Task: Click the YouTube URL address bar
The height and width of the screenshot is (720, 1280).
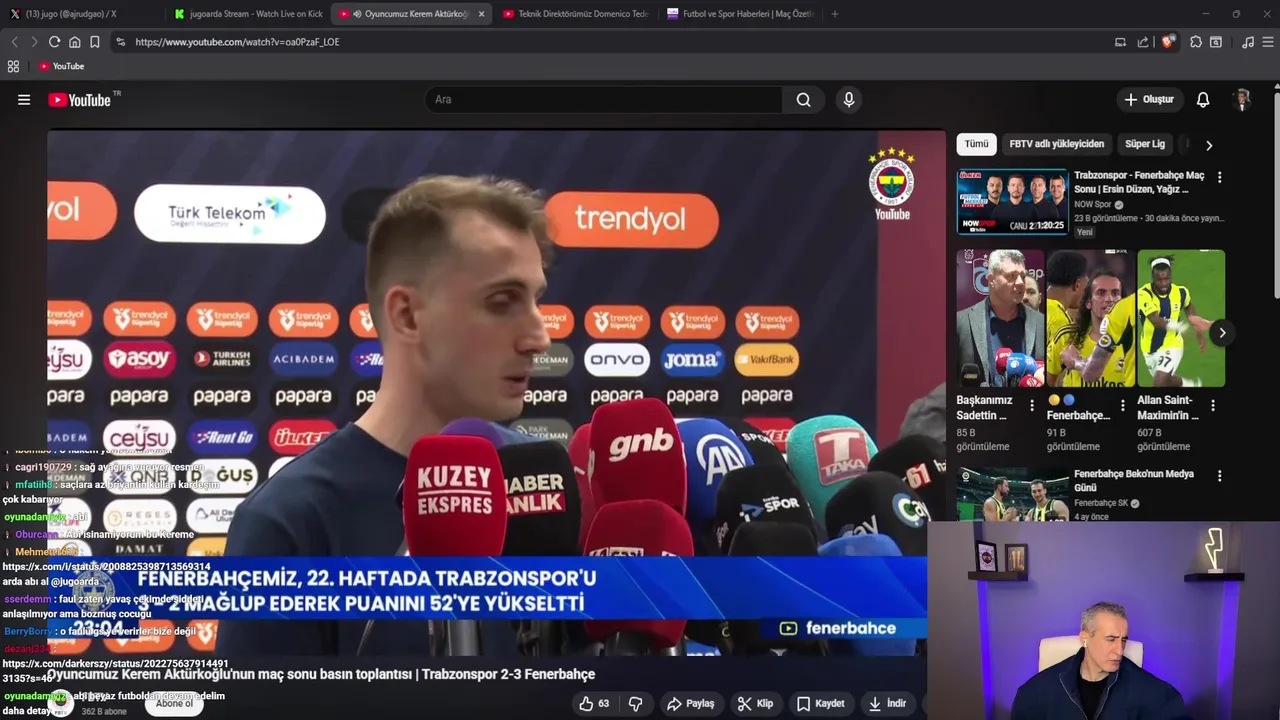Action: 237,42
